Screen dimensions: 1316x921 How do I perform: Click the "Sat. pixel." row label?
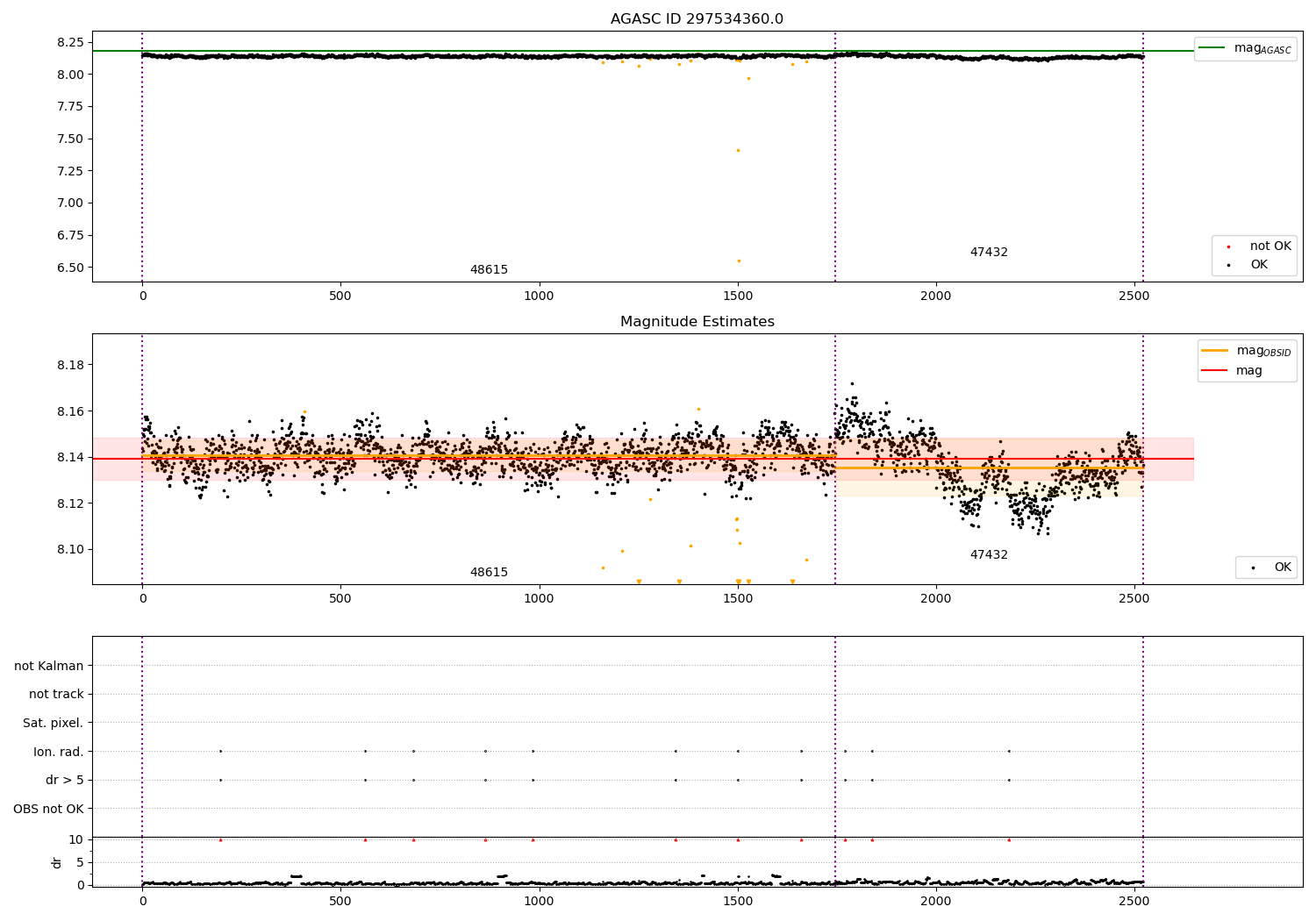click(x=54, y=723)
